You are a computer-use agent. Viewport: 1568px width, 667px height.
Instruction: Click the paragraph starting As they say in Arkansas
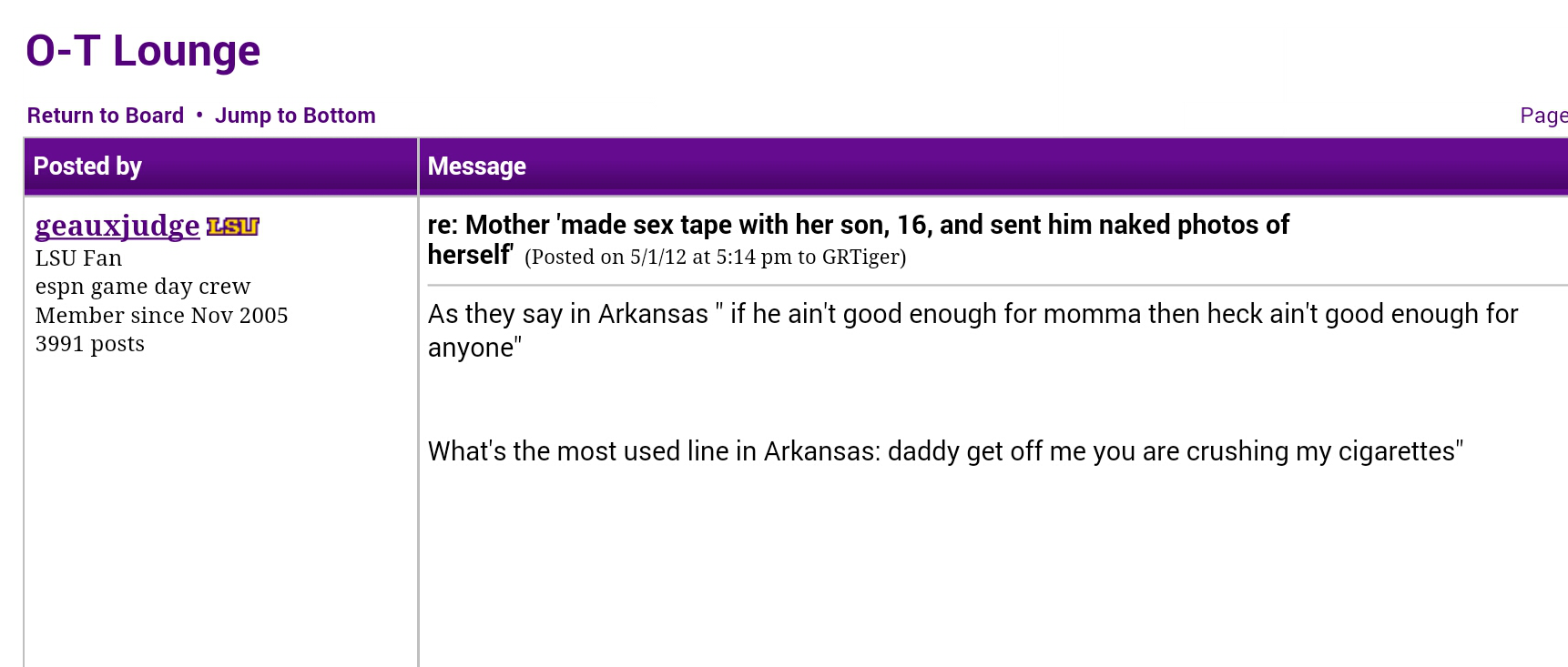(x=972, y=330)
